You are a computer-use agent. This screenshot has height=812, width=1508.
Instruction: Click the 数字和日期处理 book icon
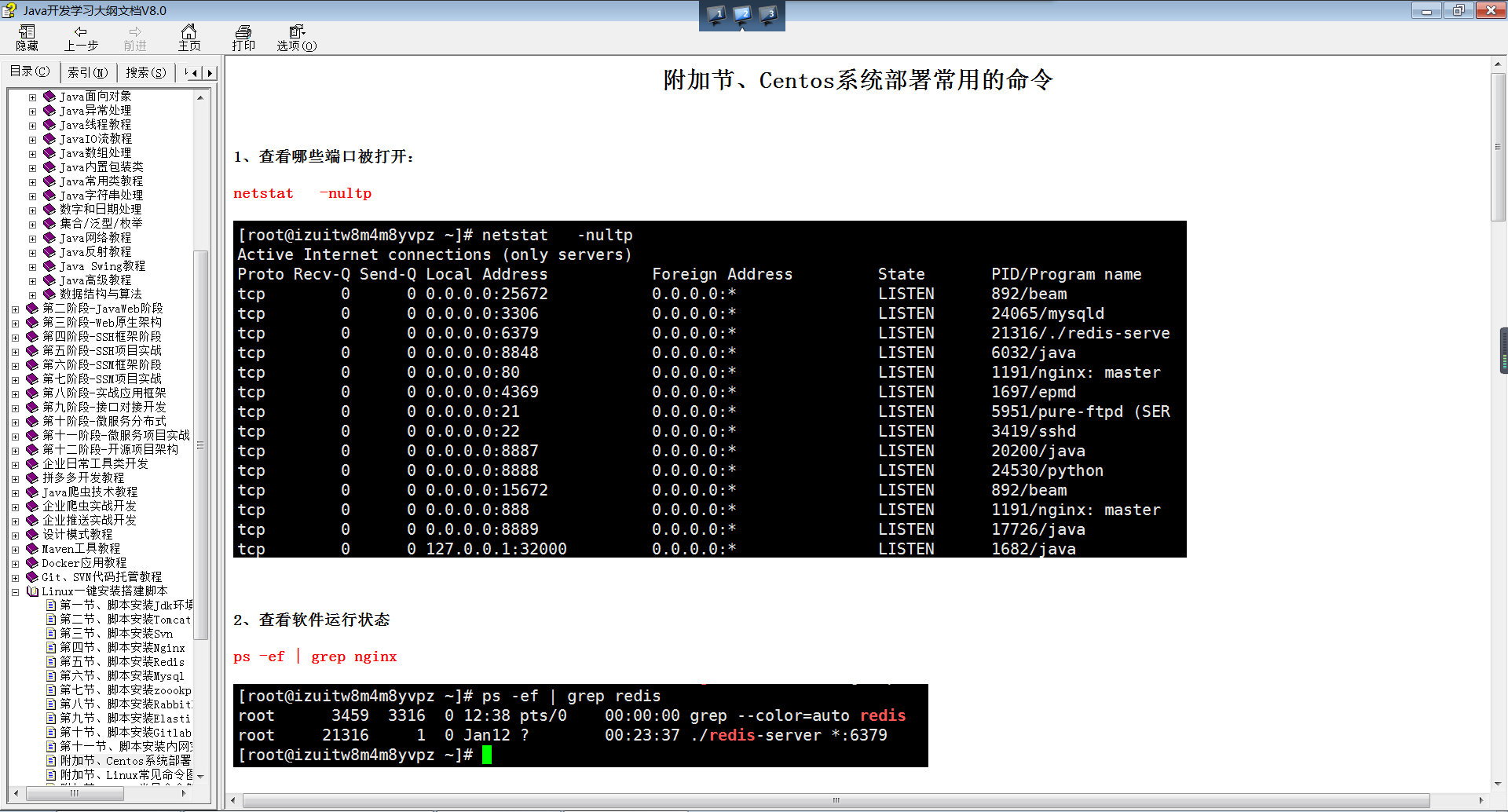[x=49, y=209]
